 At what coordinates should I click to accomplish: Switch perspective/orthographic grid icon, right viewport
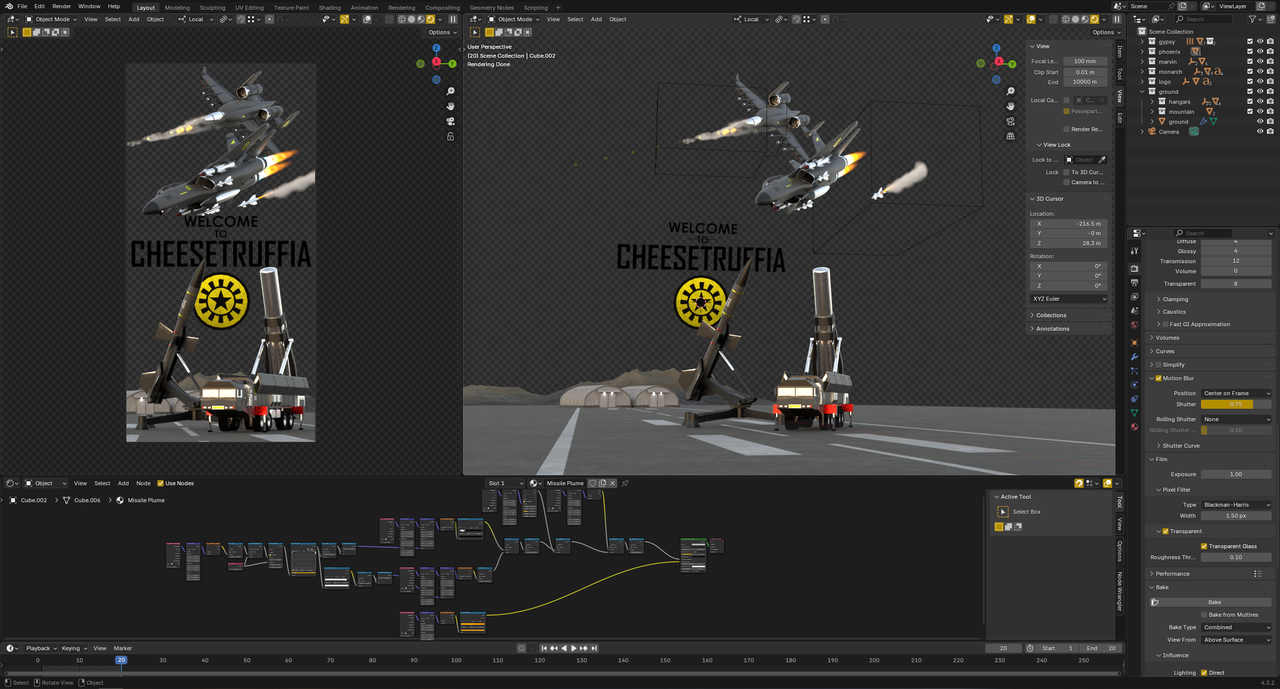pos(1011,136)
